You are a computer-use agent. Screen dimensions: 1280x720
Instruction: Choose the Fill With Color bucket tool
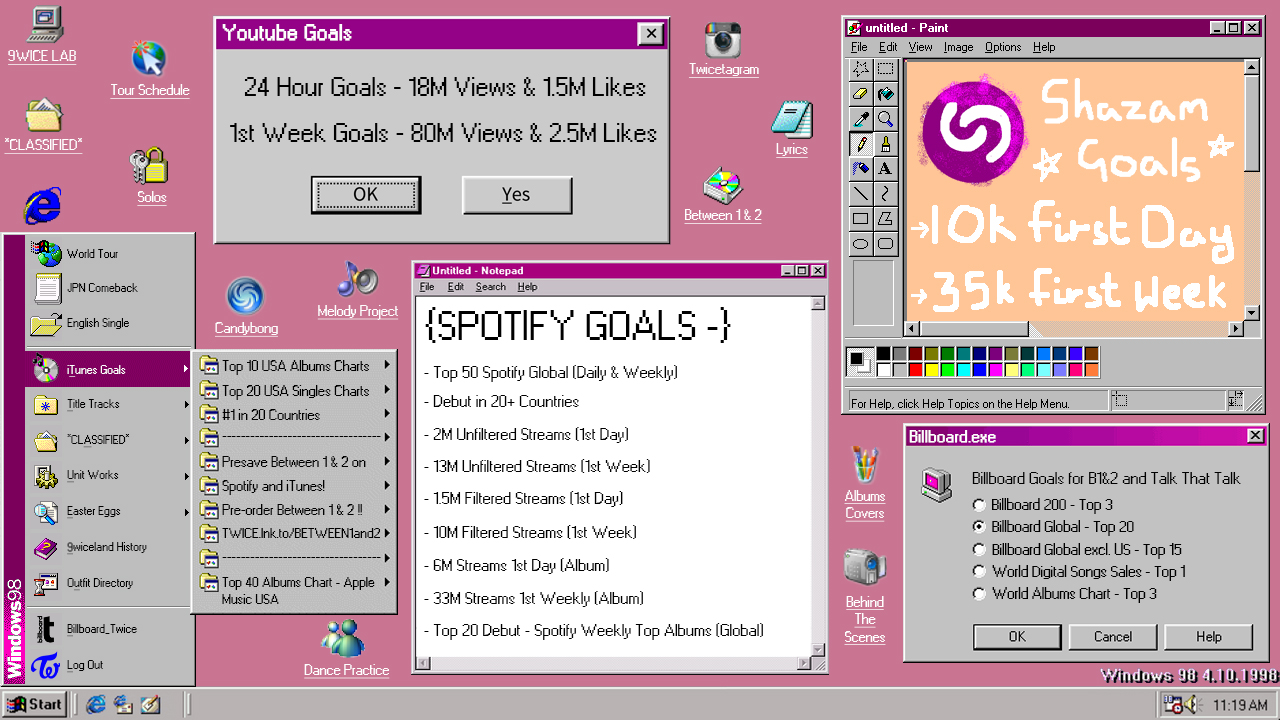coord(885,94)
